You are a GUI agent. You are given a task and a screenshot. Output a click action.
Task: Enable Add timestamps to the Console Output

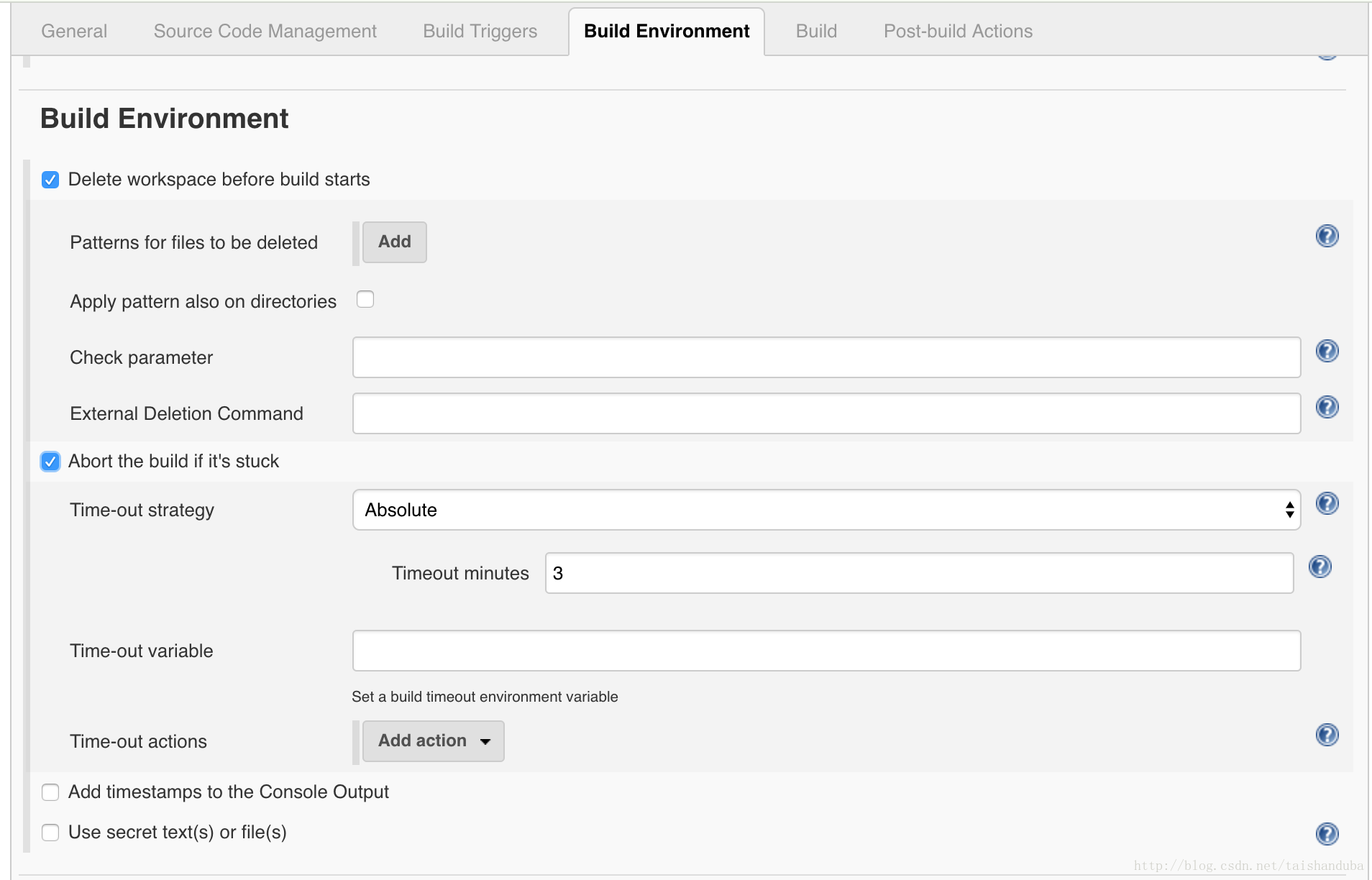[50, 792]
